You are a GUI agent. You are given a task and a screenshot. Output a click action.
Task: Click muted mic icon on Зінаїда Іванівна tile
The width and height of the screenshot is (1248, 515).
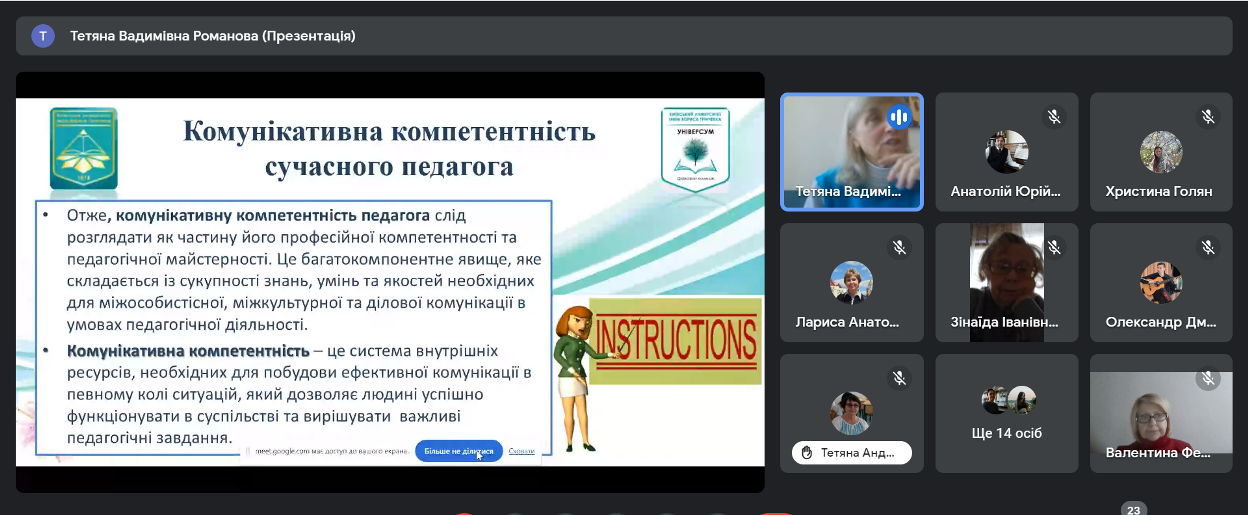(1053, 247)
